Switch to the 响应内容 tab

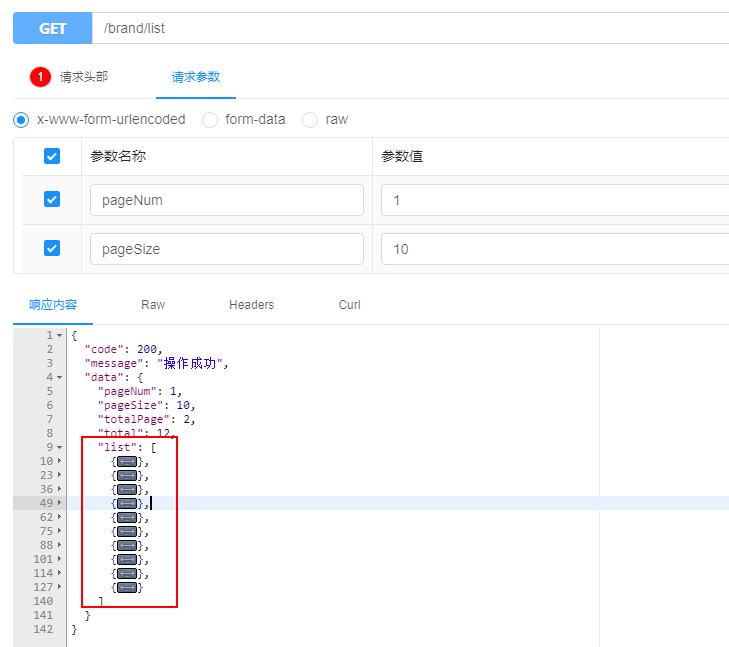tap(53, 305)
